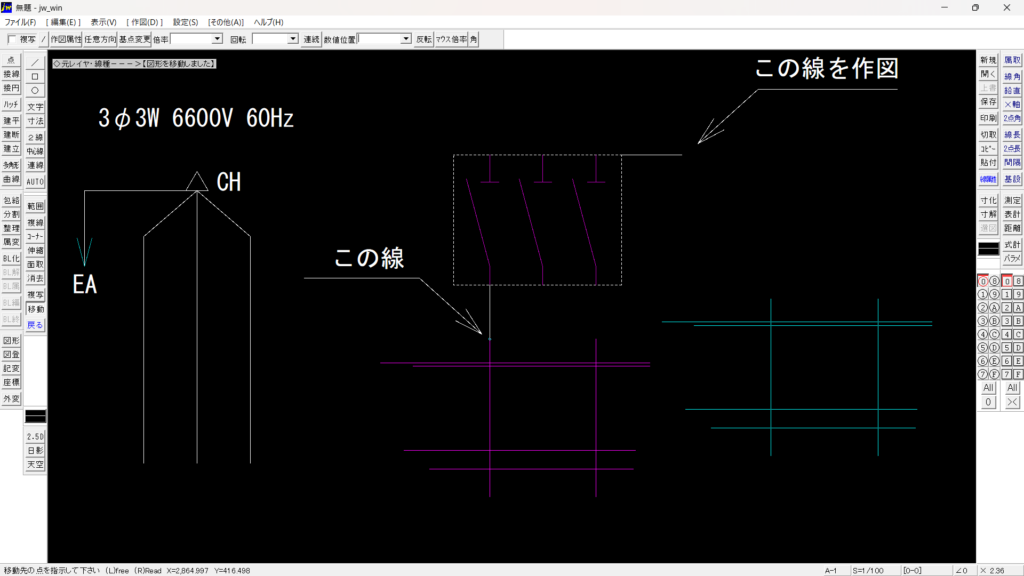The image size is (1024, 576).
Task: Activate the 文字 text tool
Action: point(35,106)
